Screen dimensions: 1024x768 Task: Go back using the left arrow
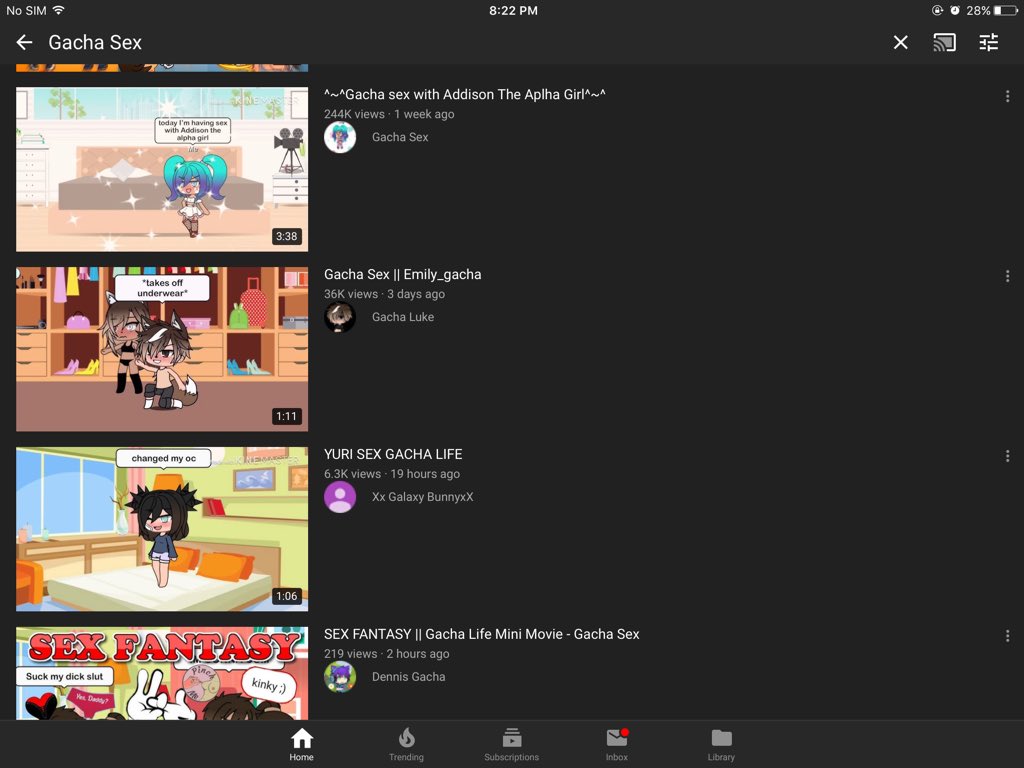[x=24, y=42]
